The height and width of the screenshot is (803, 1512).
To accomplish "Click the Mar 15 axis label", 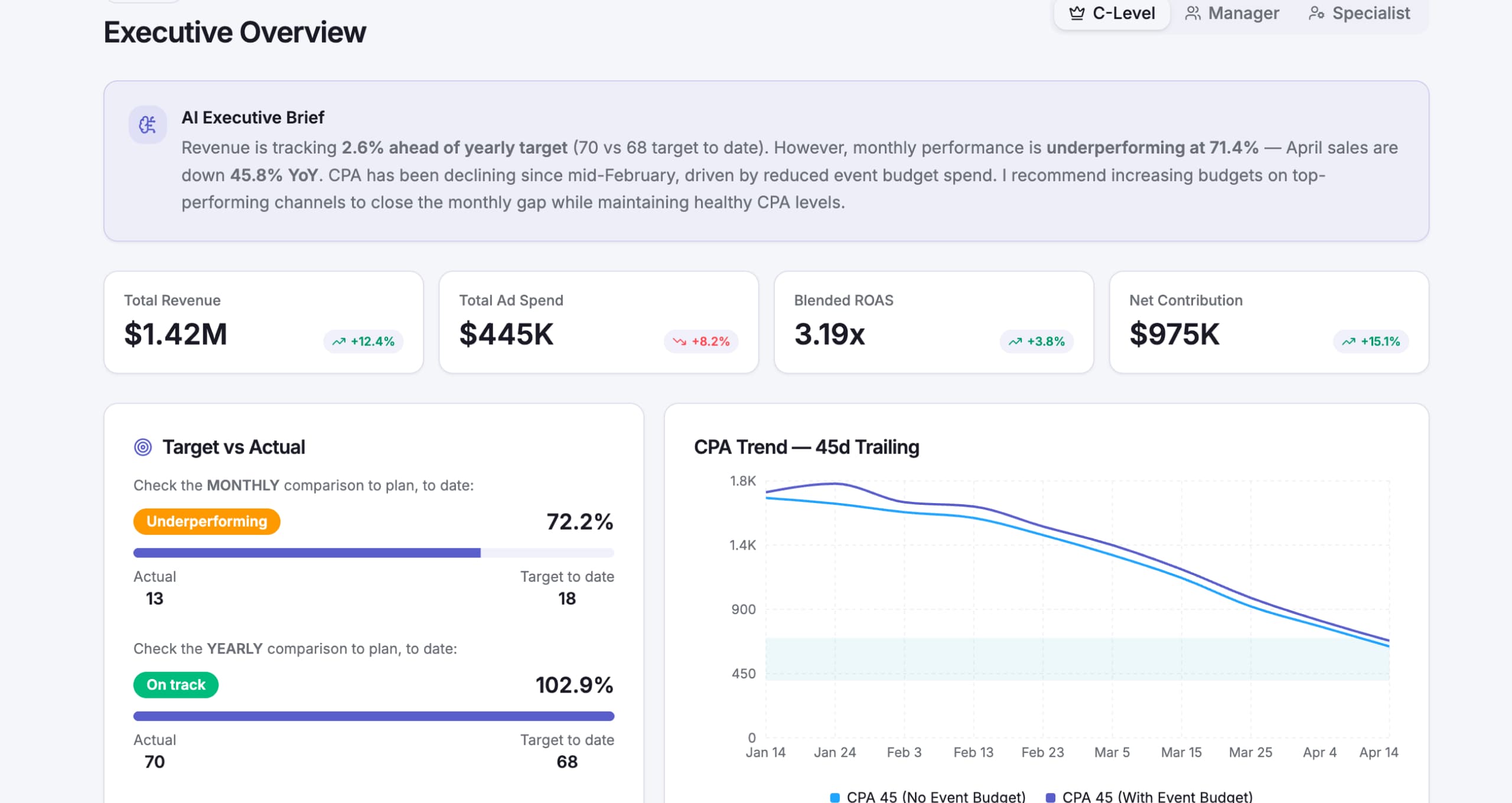I will (1181, 752).
